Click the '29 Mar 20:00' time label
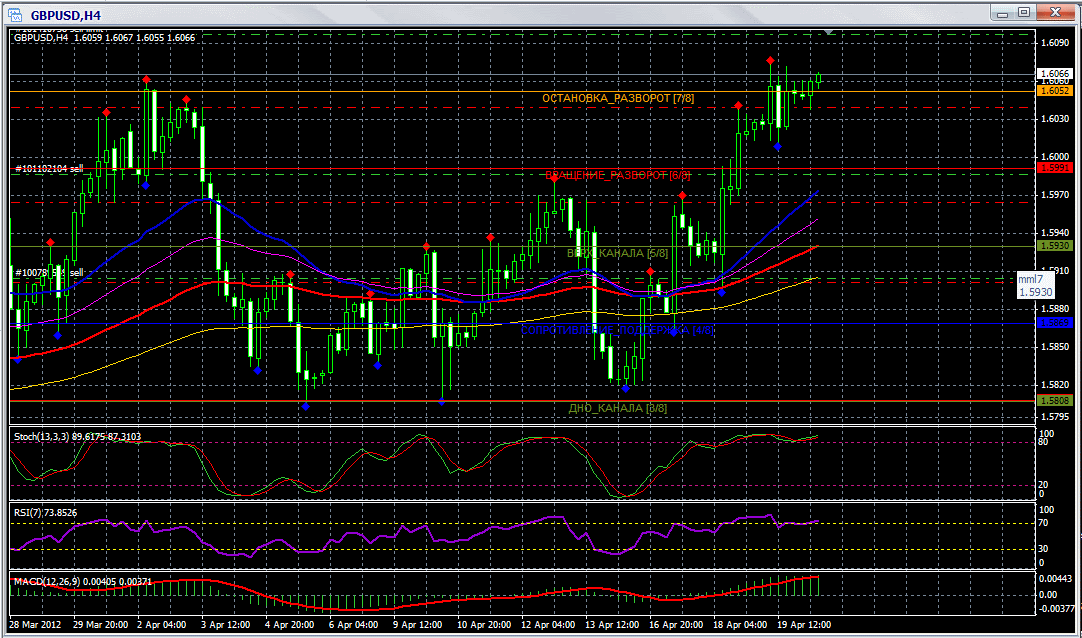 (100, 624)
